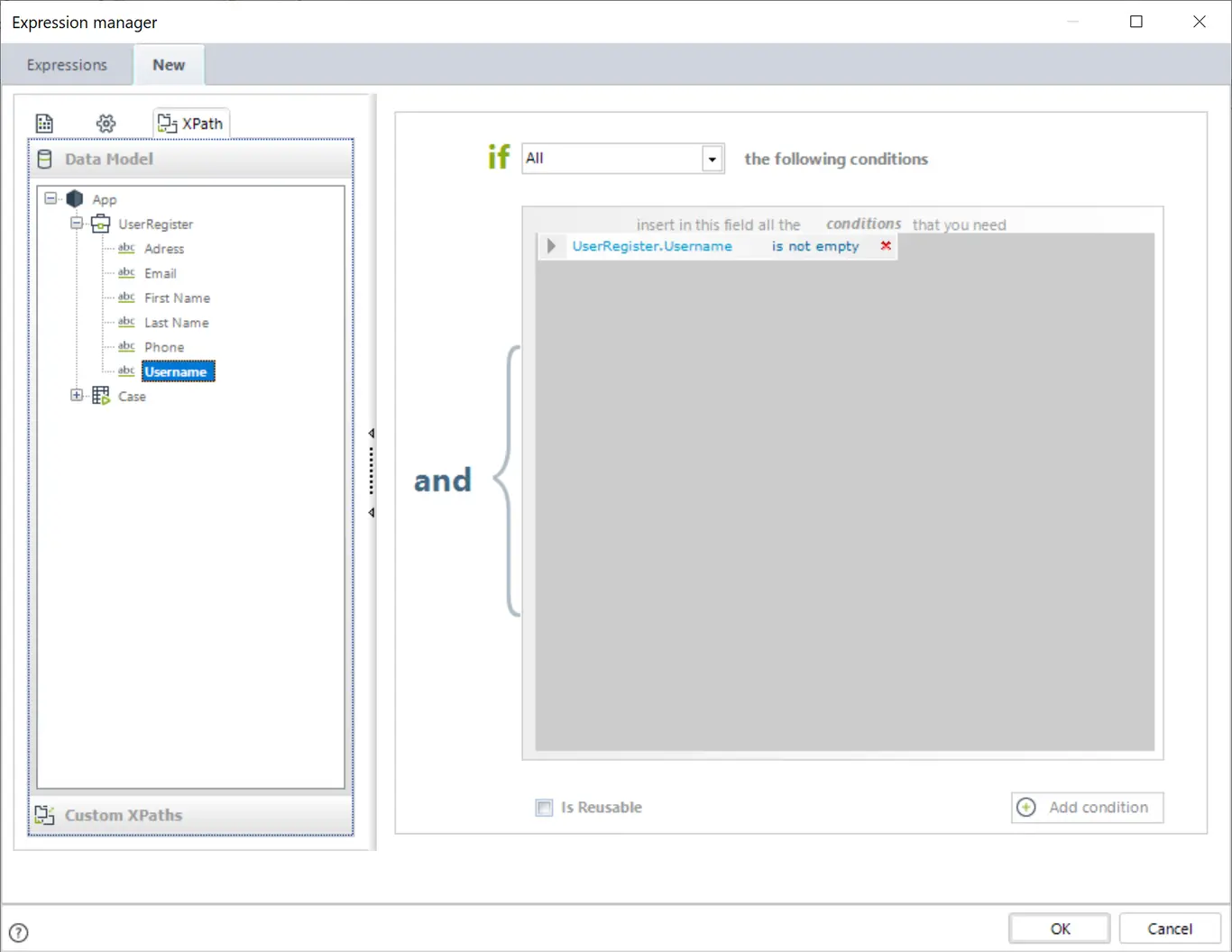Viewport: 1232px width, 952px height.
Task: Collapse the UserRegister tree node
Action: pos(77,223)
